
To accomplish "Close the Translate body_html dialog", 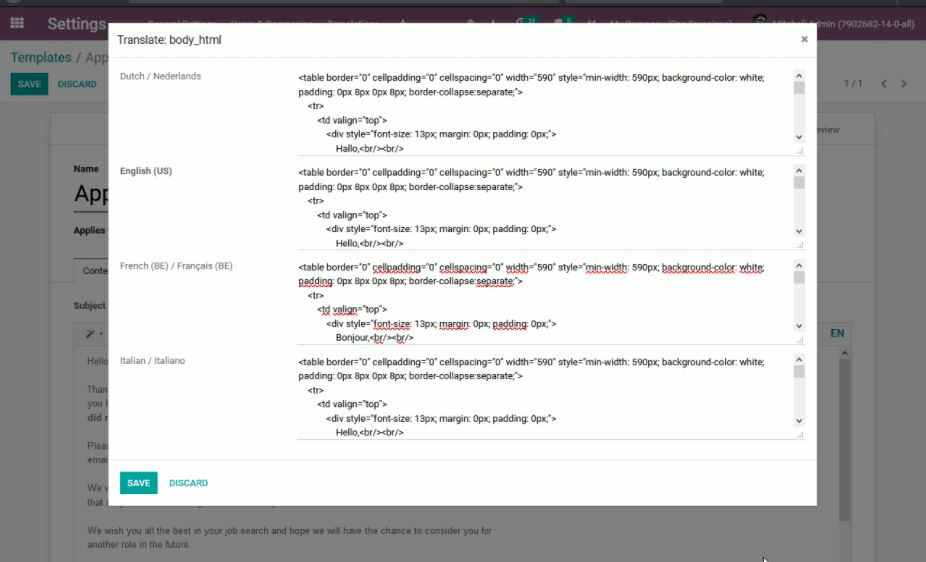I will (804, 40).
